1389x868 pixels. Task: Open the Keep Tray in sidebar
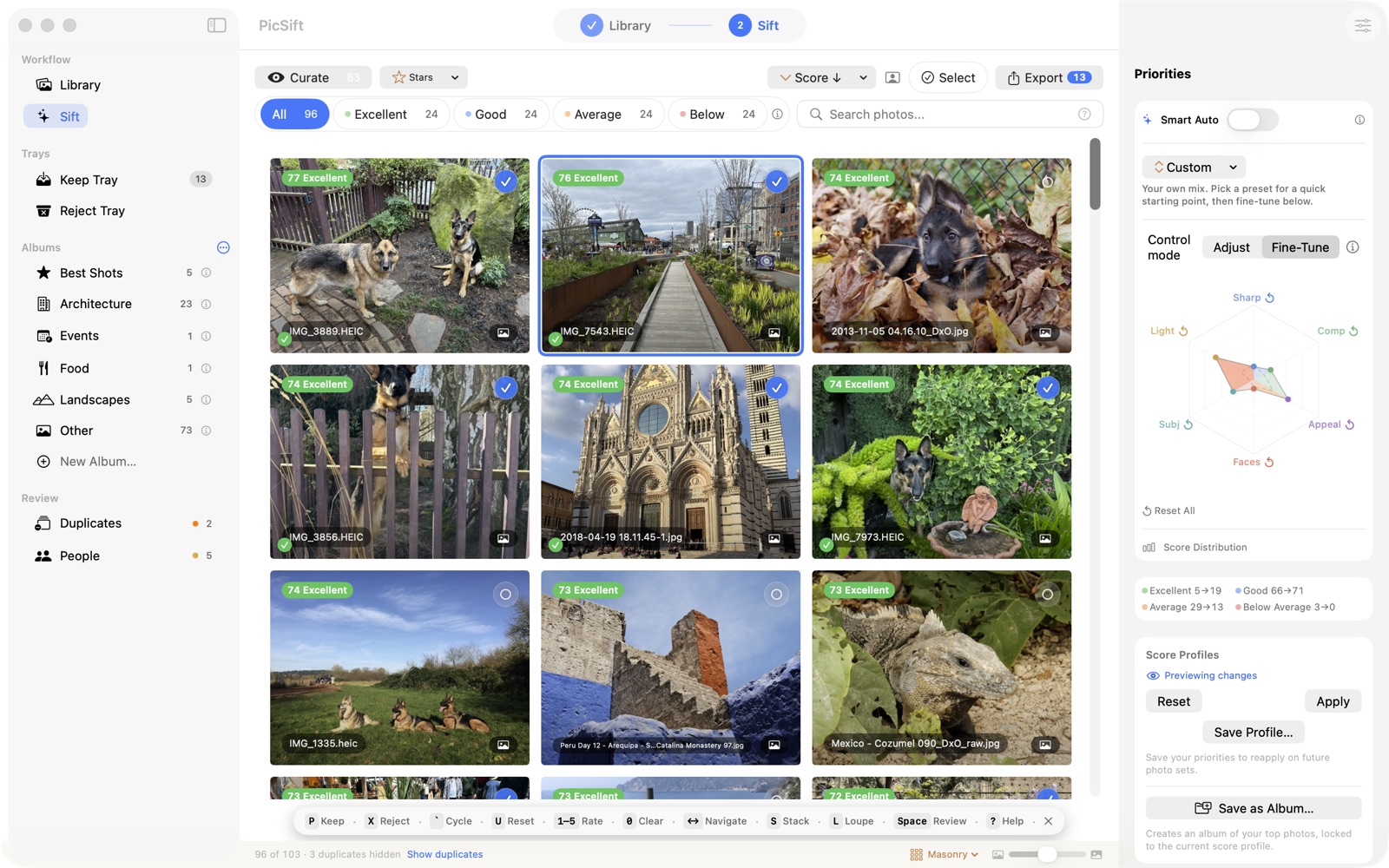pyautogui.click(x=122, y=180)
